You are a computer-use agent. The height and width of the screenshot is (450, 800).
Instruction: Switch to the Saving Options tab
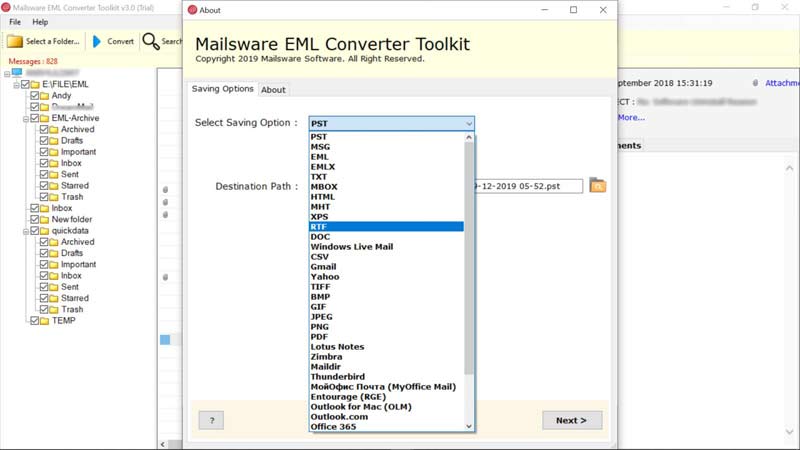click(x=222, y=89)
